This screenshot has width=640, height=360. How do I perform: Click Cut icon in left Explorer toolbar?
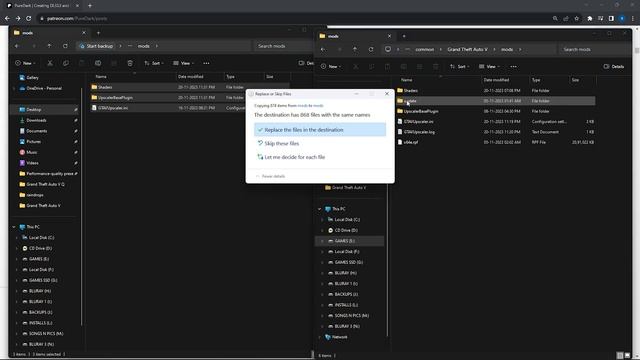coord(50,63)
